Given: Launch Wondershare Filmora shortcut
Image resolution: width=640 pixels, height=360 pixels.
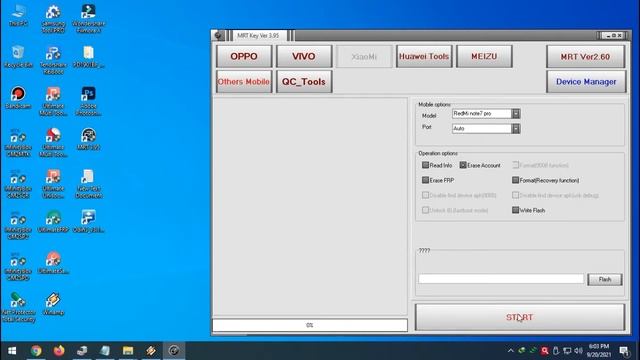Looking at the screenshot, I should (88, 19).
